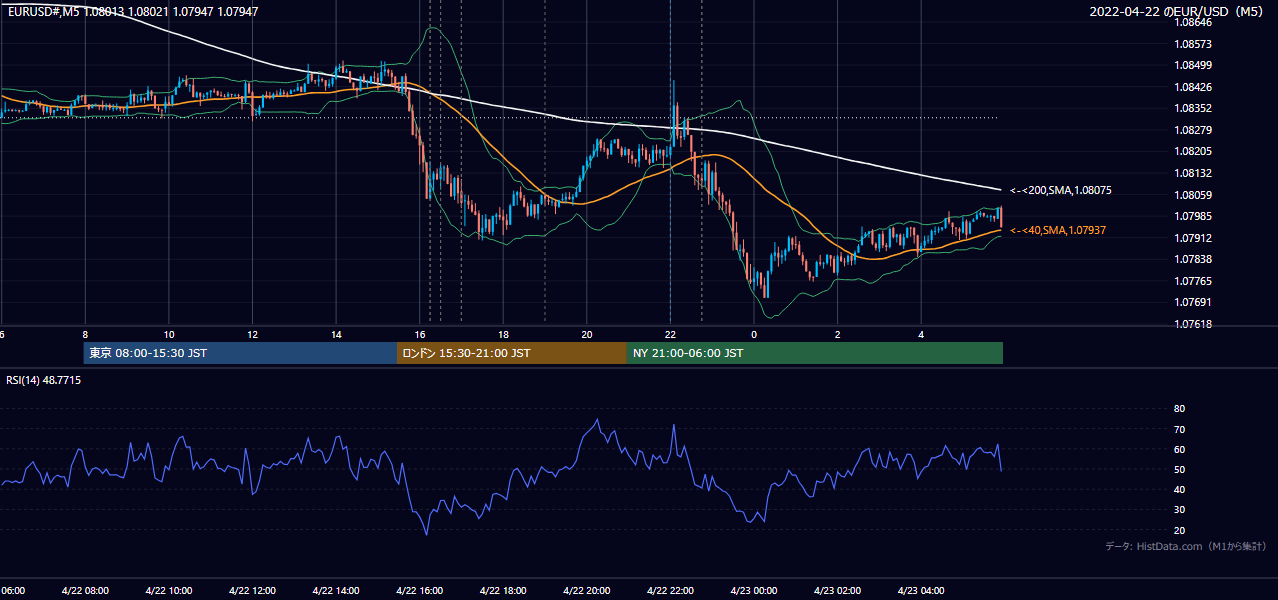Click the 06:00 label on bottom date axis
The width and height of the screenshot is (1278, 600).
pyautogui.click(x=12, y=590)
